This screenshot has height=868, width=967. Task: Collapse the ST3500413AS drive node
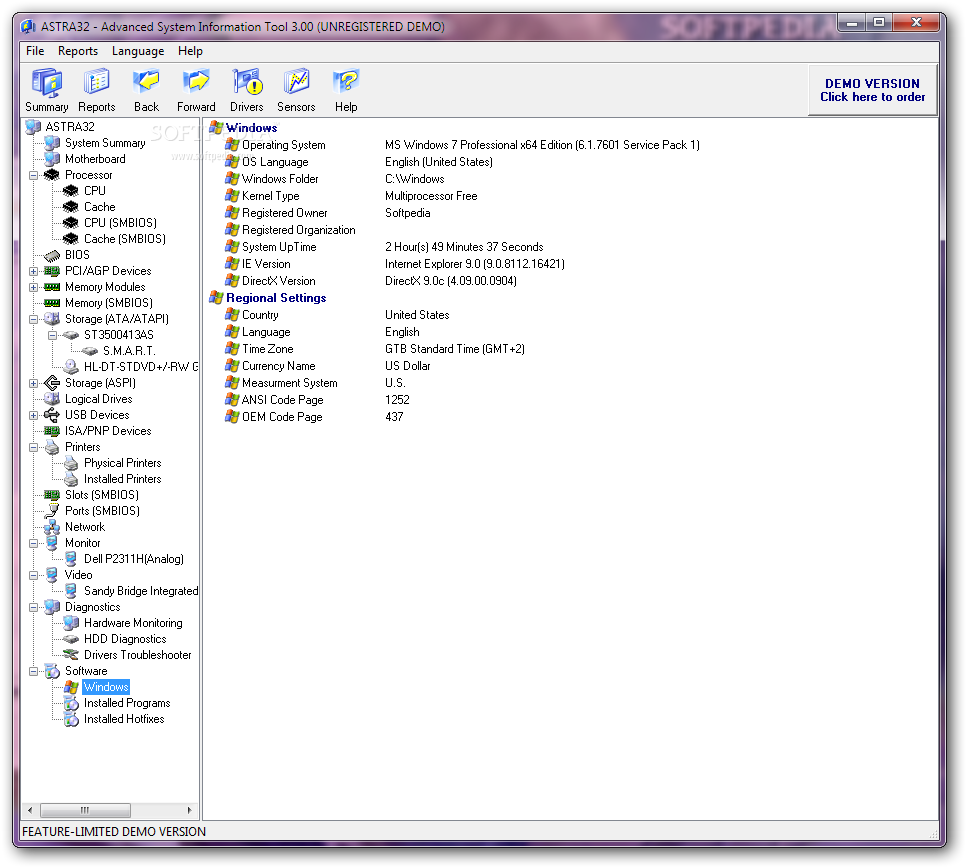(52, 336)
